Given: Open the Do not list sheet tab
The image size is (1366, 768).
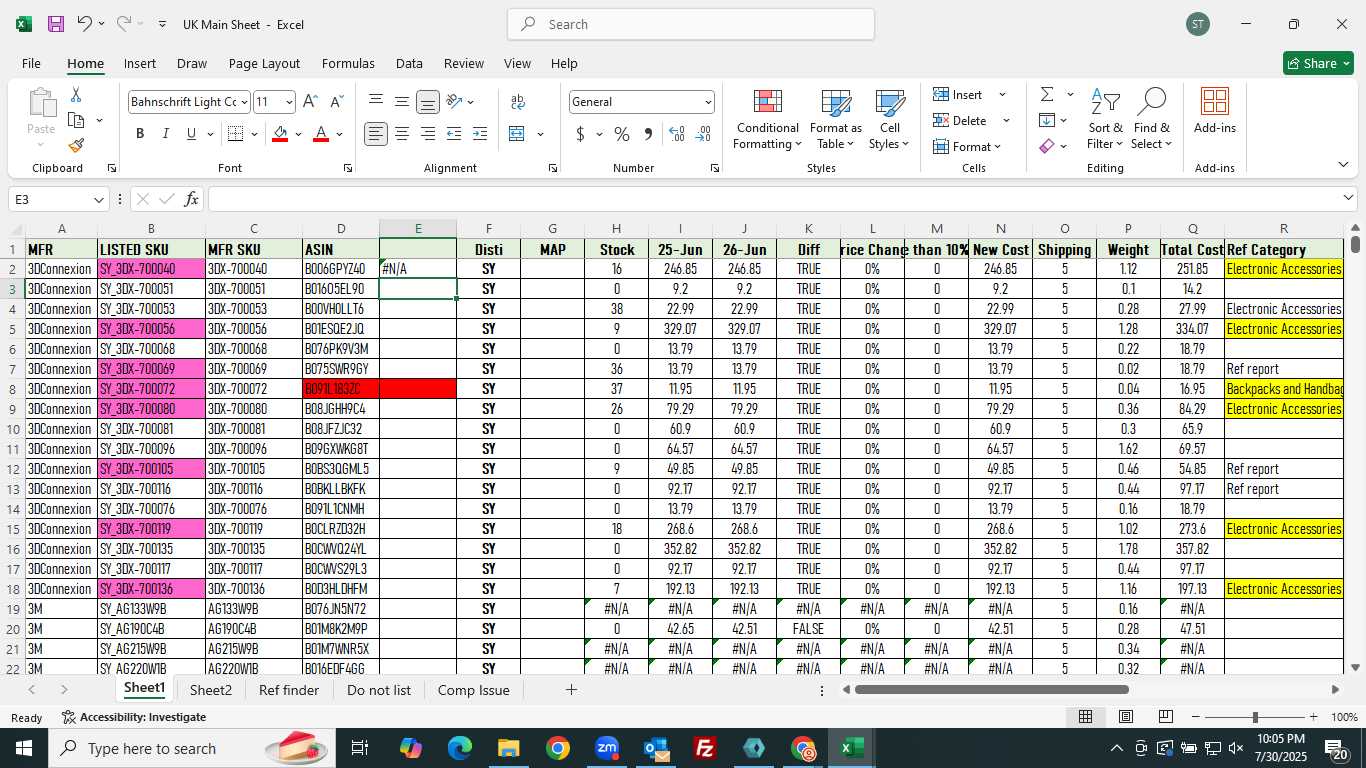Looking at the screenshot, I should (x=379, y=690).
